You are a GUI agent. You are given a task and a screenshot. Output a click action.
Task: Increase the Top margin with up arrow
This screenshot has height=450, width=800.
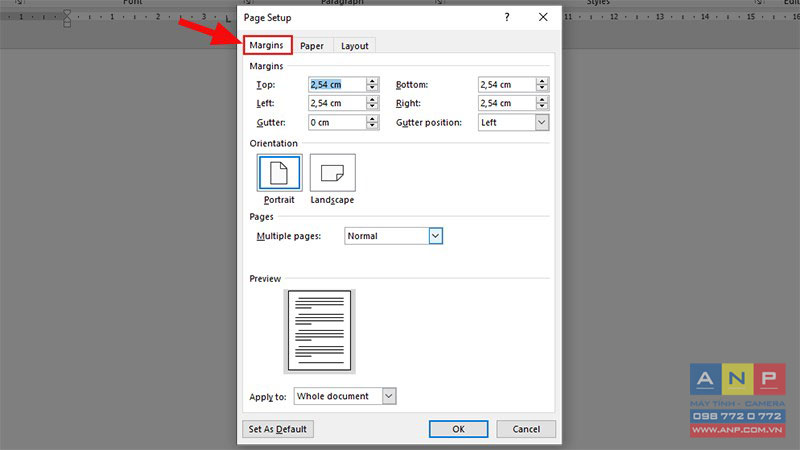[372, 81]
